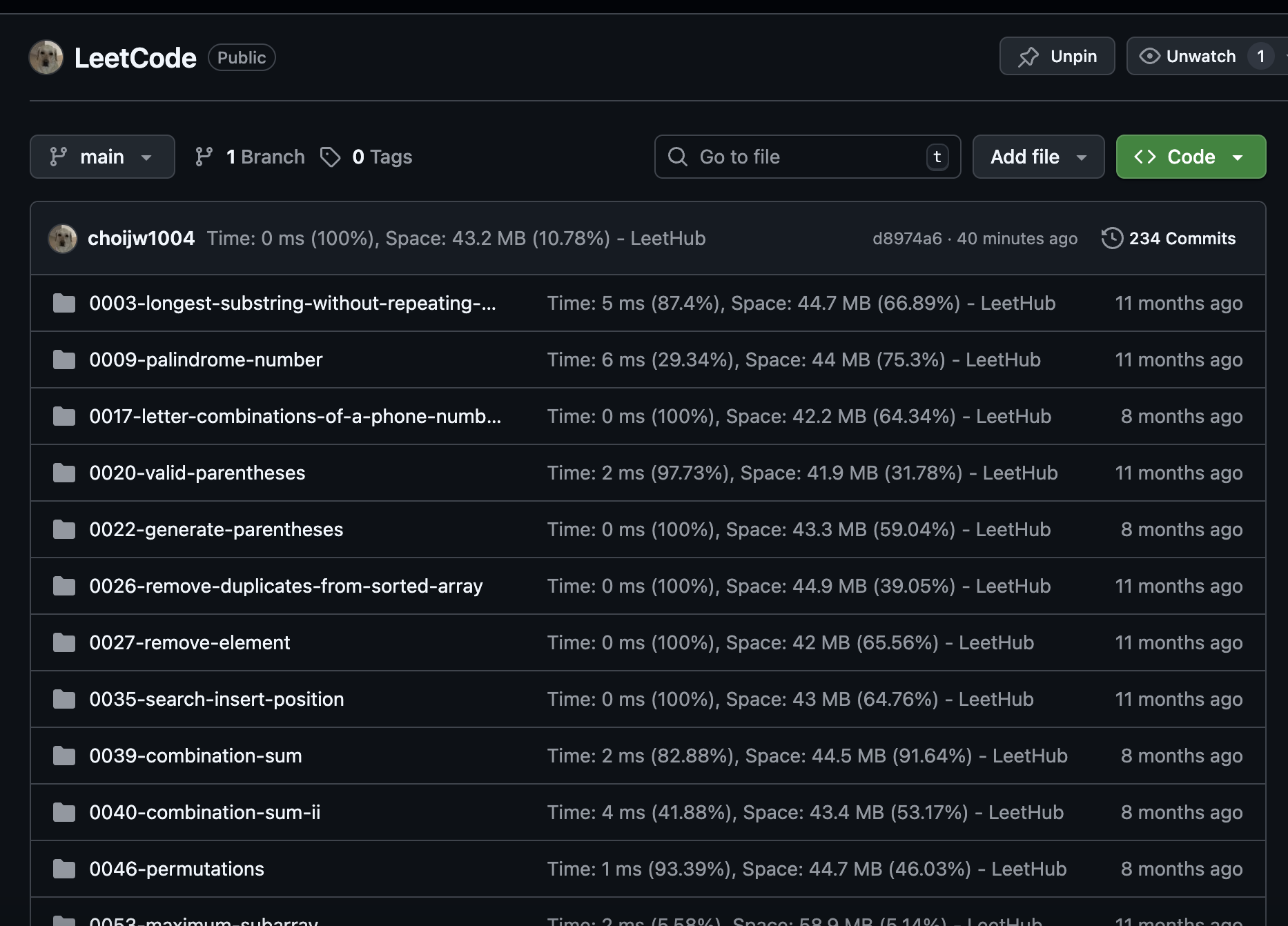
Task: Click folder icon of 0039-combination-sum
Action: coord(64,756)
